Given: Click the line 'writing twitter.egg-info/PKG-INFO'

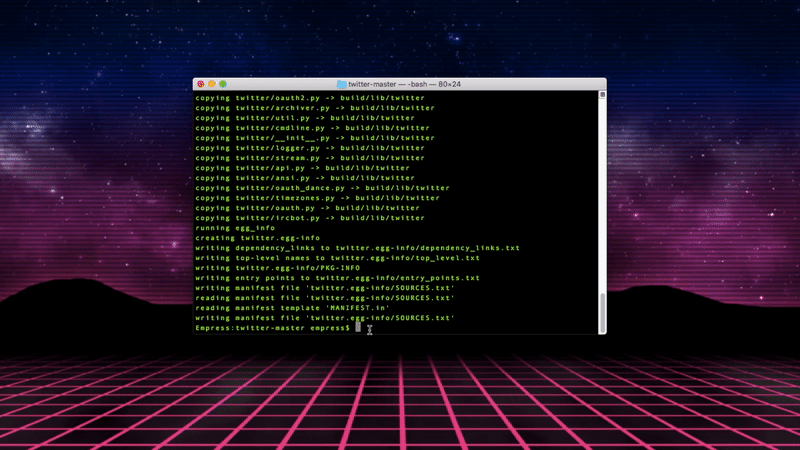Looking at the screenshot, I should tap(278, 268).
